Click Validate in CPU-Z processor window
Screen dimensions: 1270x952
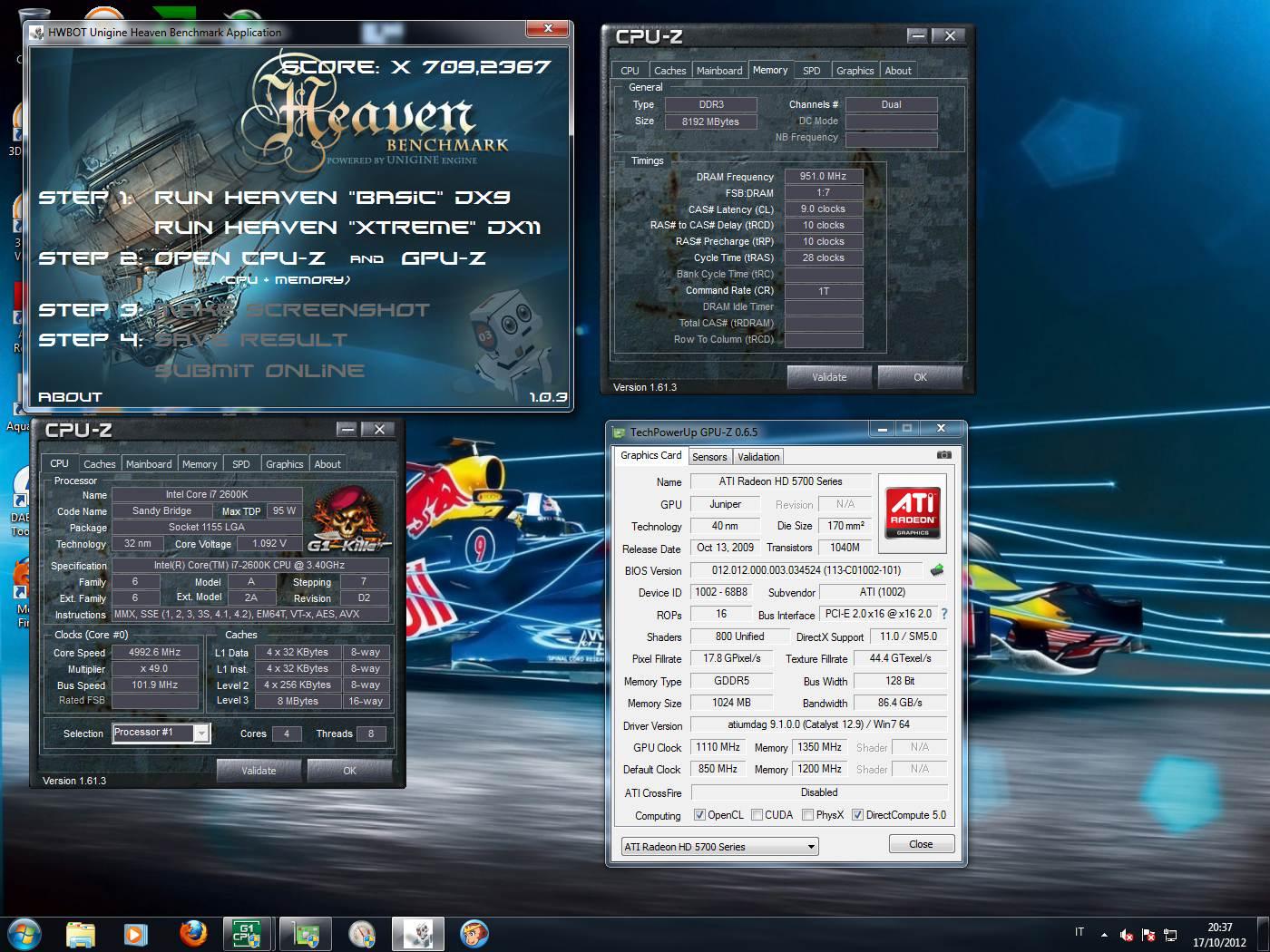259,771
